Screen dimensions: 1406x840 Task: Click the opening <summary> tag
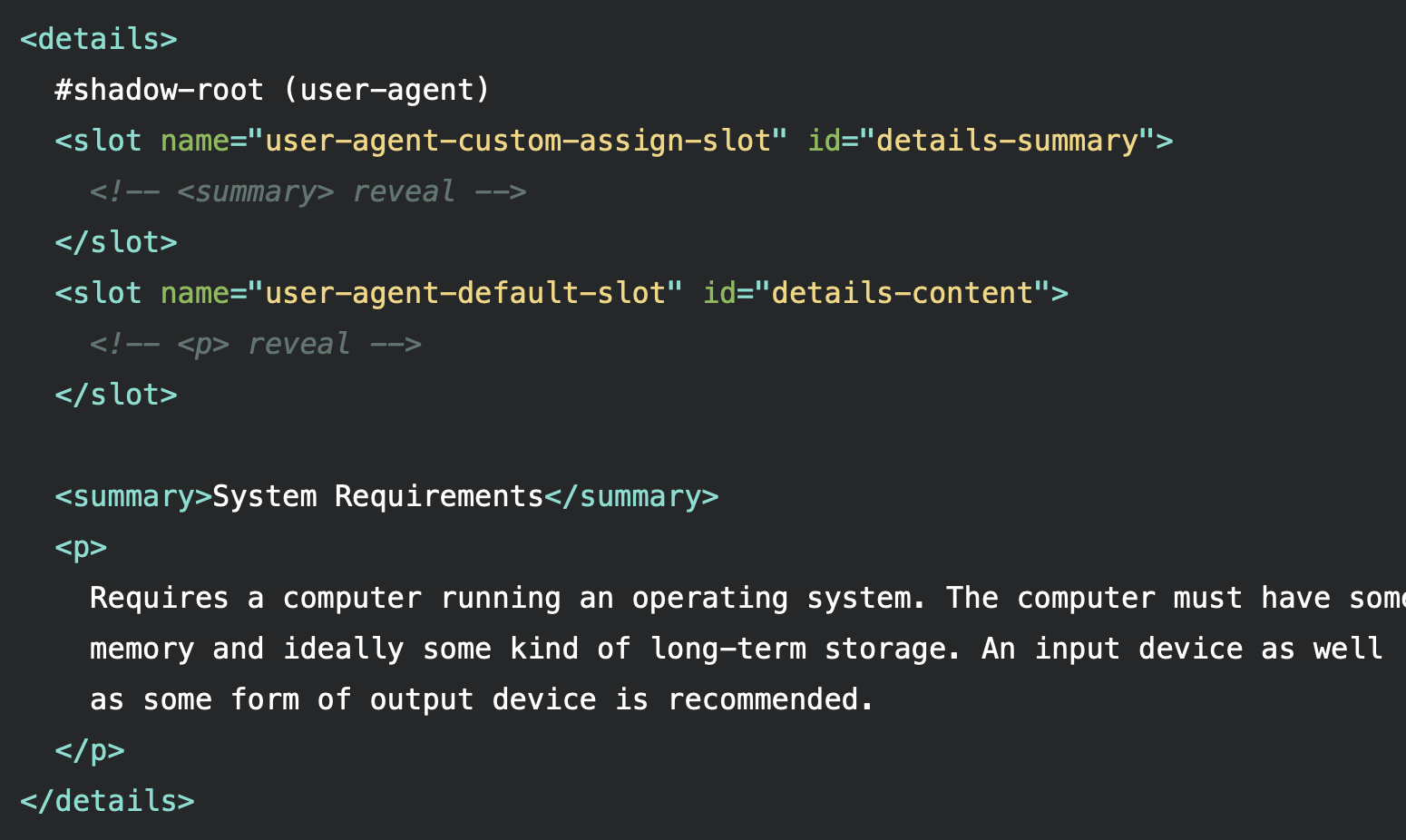(133, 496)
